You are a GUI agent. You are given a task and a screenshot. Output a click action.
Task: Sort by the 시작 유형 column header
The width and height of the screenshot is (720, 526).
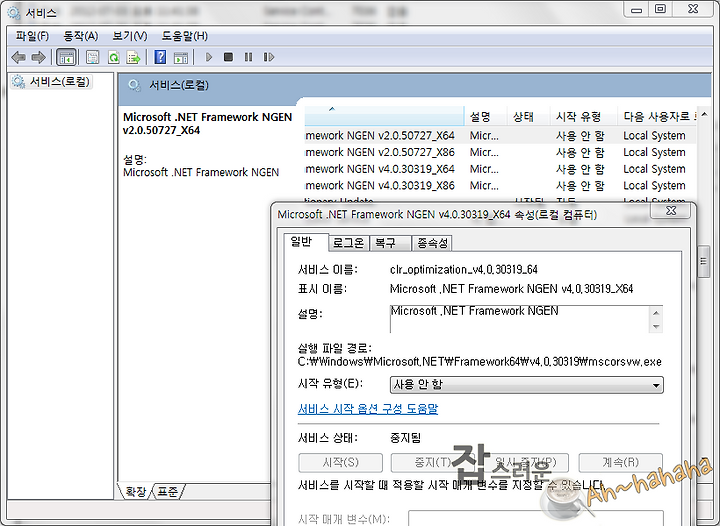[583, 117]
